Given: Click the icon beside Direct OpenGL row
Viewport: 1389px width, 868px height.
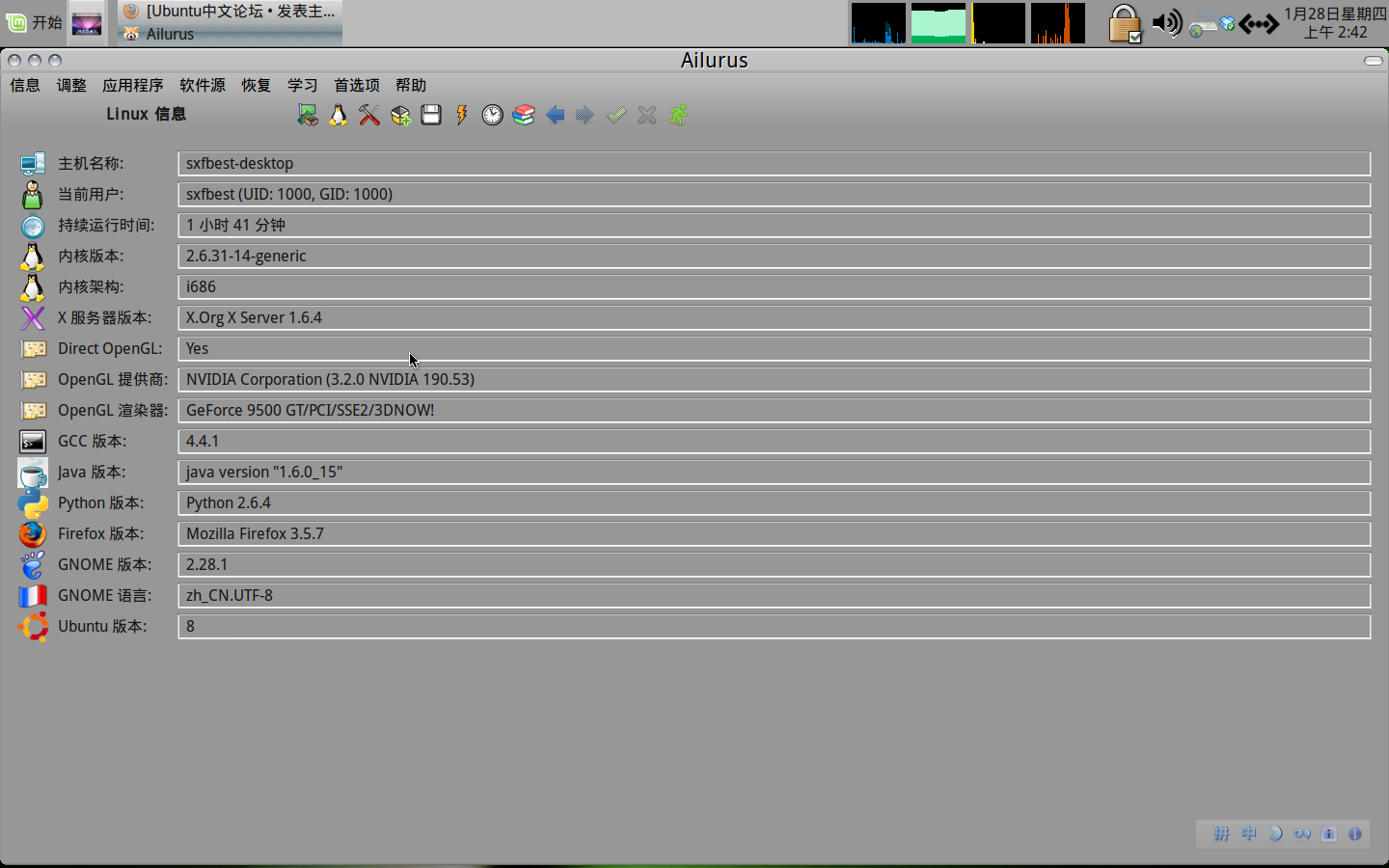Looking at the screenshot, I should (x=34, y=349).
